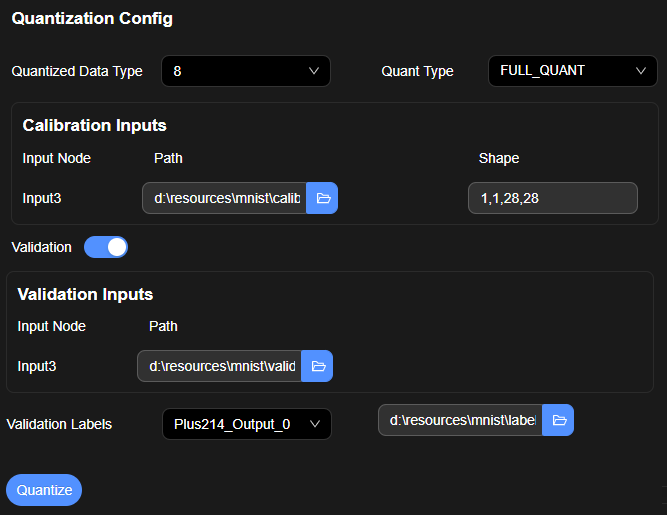Select Input3 node label under Calibration Inputs
This screenshot has height=515, width=667.
coord(42,198)
